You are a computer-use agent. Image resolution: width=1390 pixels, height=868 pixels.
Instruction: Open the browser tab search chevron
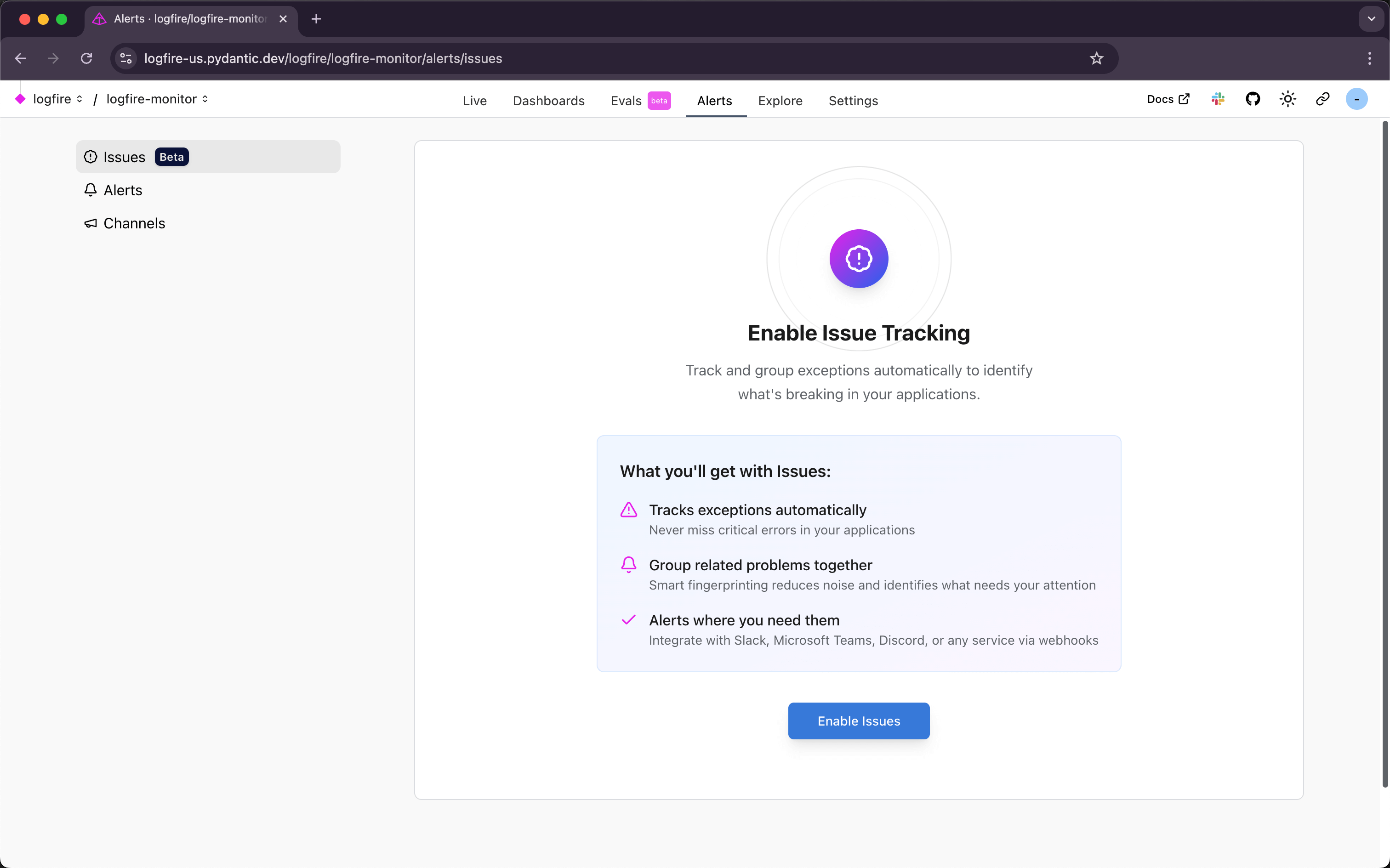[x=1371, y=18]
